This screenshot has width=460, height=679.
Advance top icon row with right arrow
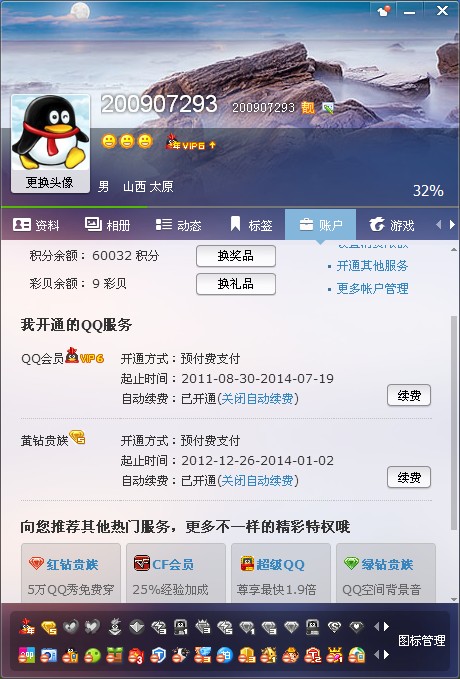(386, 626)
